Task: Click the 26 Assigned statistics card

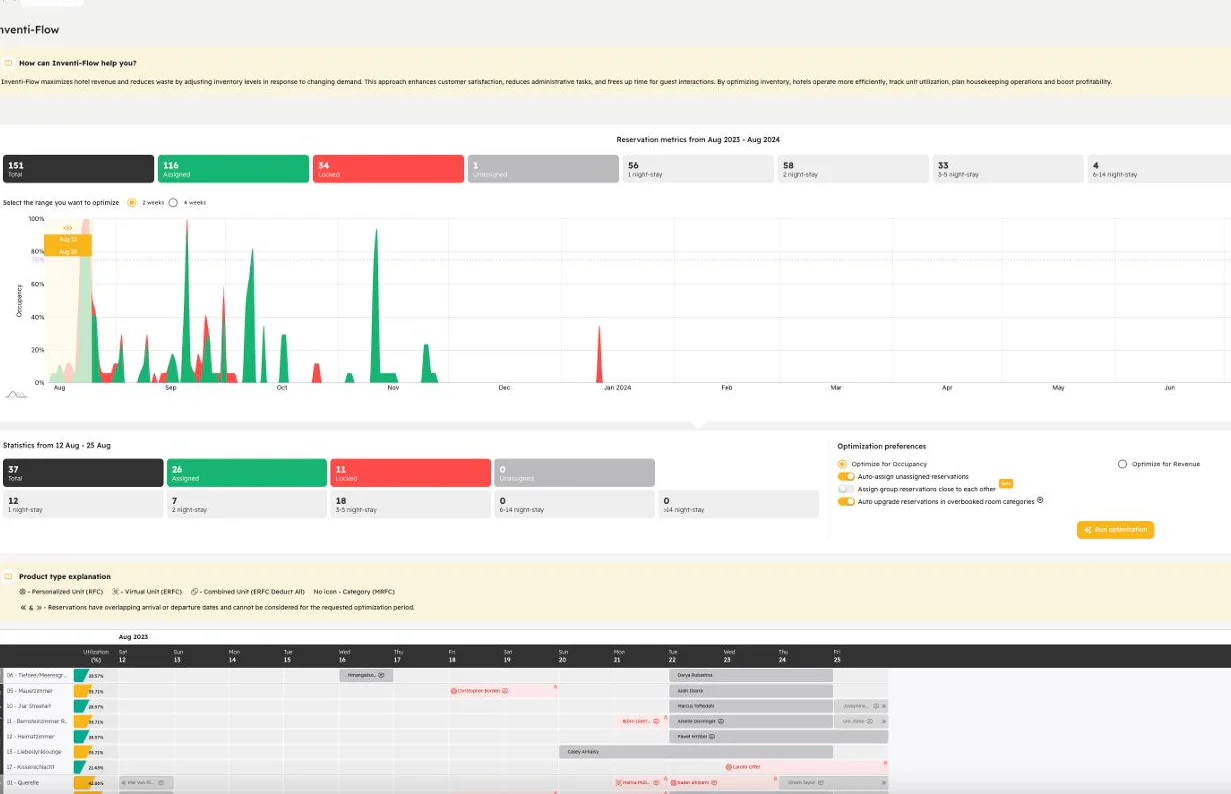Action: (247, 473)
